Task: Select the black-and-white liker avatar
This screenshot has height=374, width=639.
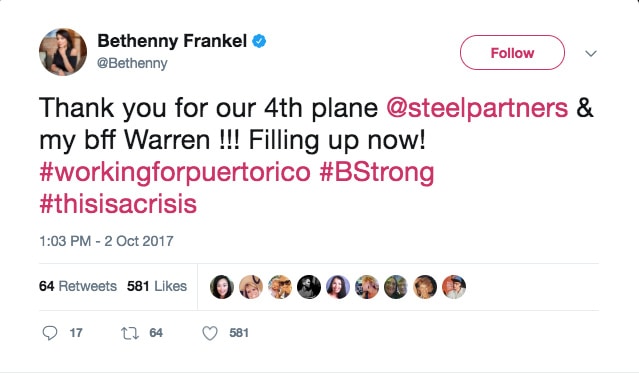Action: tap(309, 287)
